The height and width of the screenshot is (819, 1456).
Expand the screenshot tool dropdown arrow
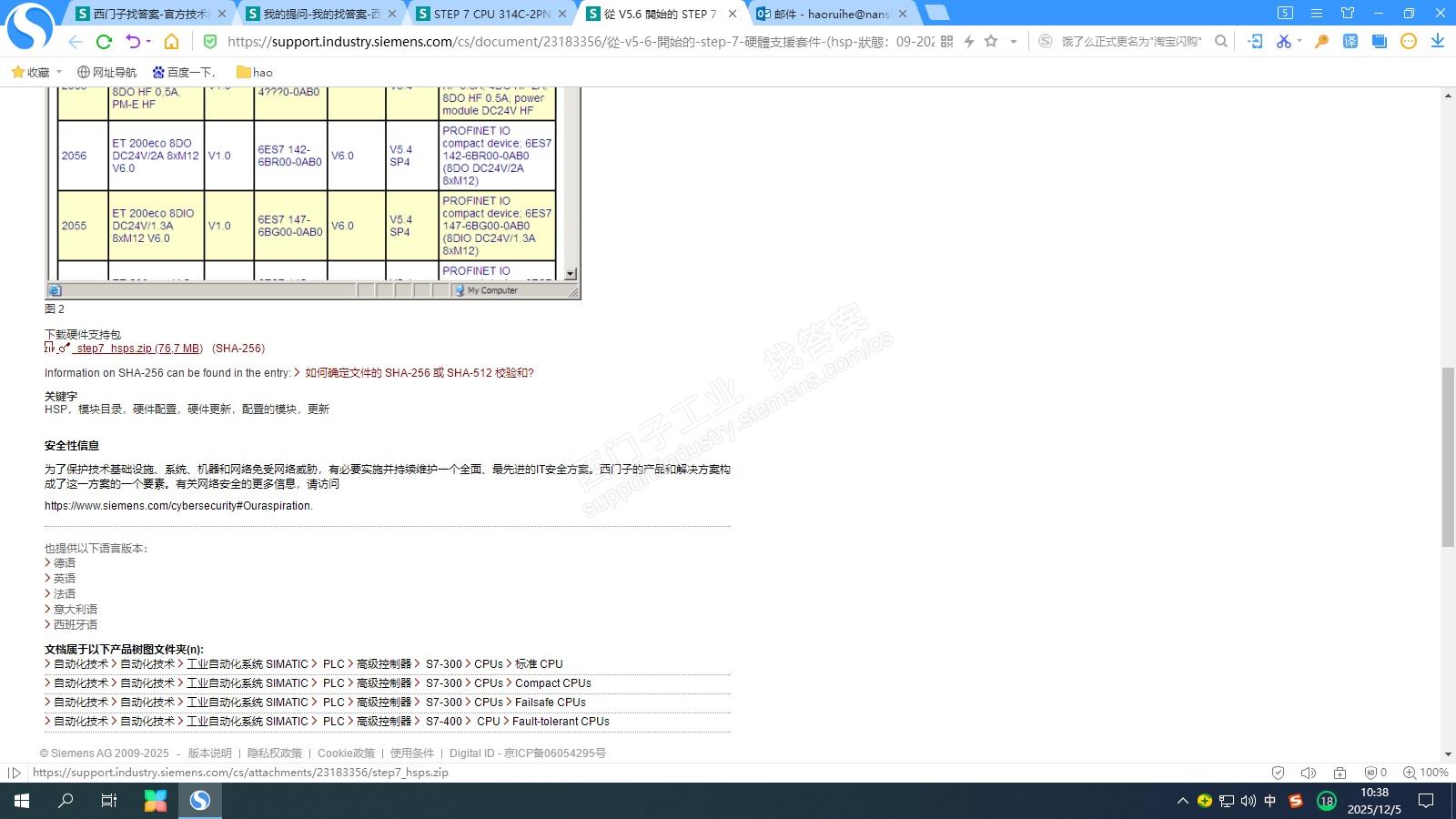tap(1299, 41)
